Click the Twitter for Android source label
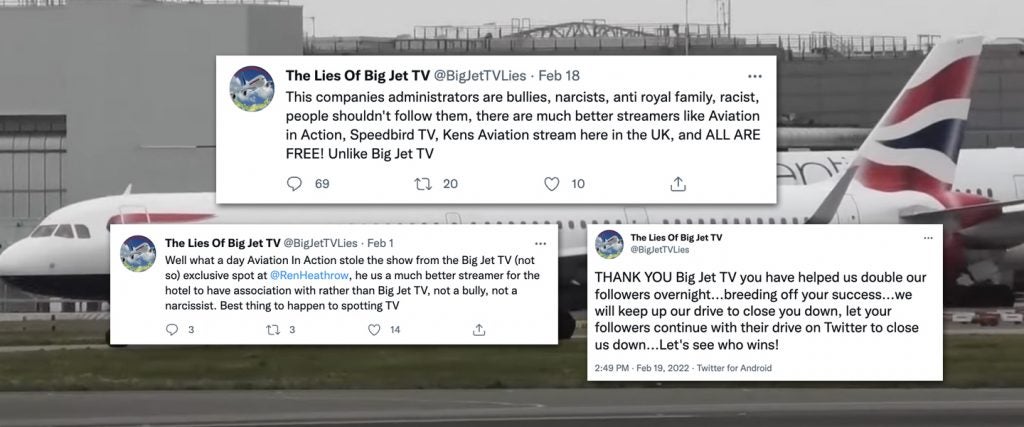The image size is (1024, 427). point(734,368)
